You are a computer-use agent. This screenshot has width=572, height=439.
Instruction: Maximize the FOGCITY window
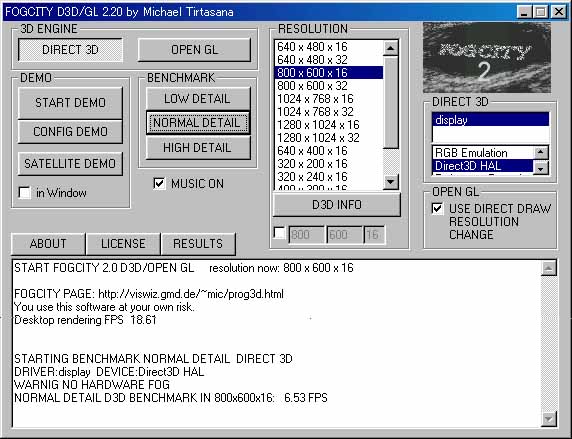point(540,12)
